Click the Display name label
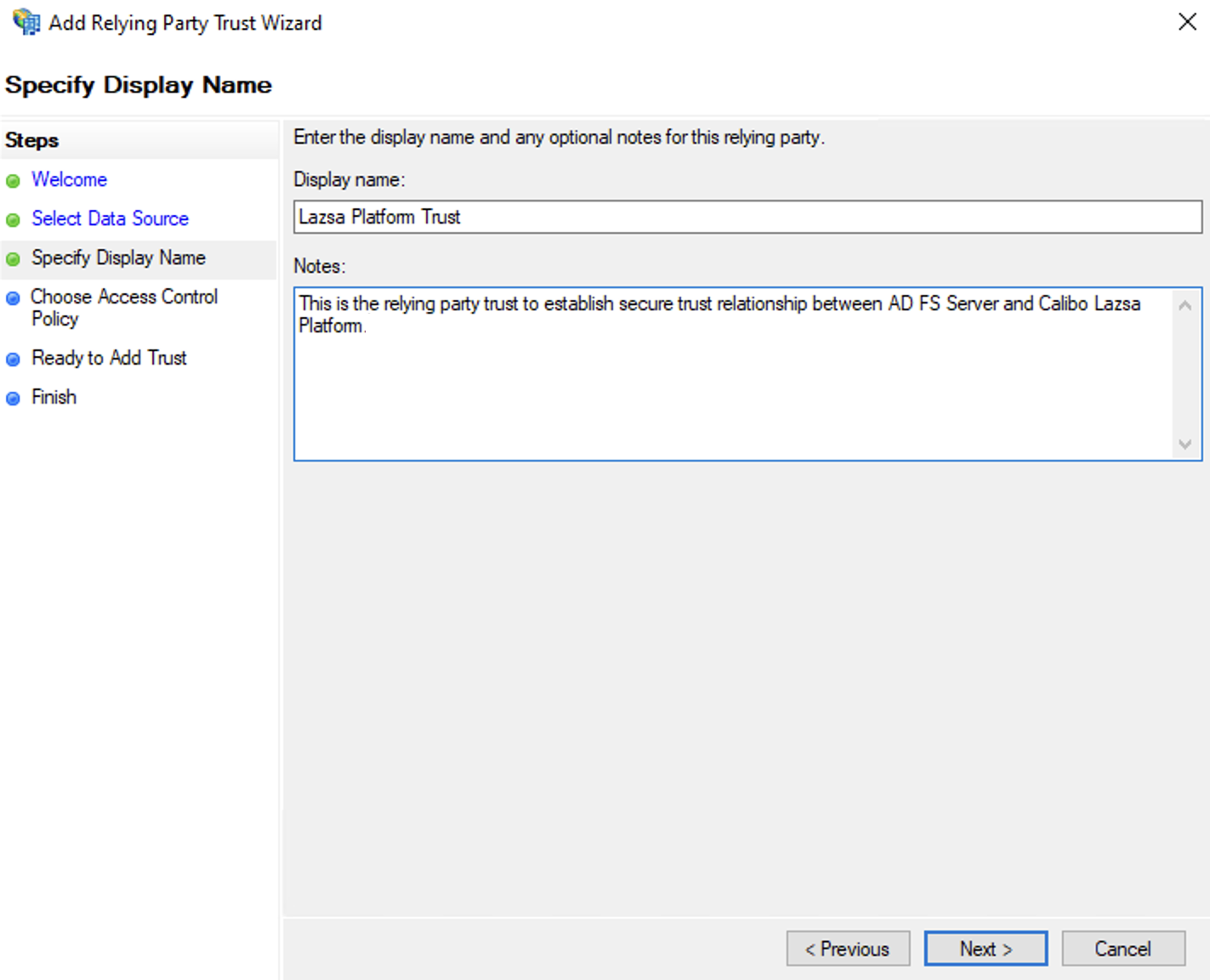1210x980 pixels. (x=349, y=179)
